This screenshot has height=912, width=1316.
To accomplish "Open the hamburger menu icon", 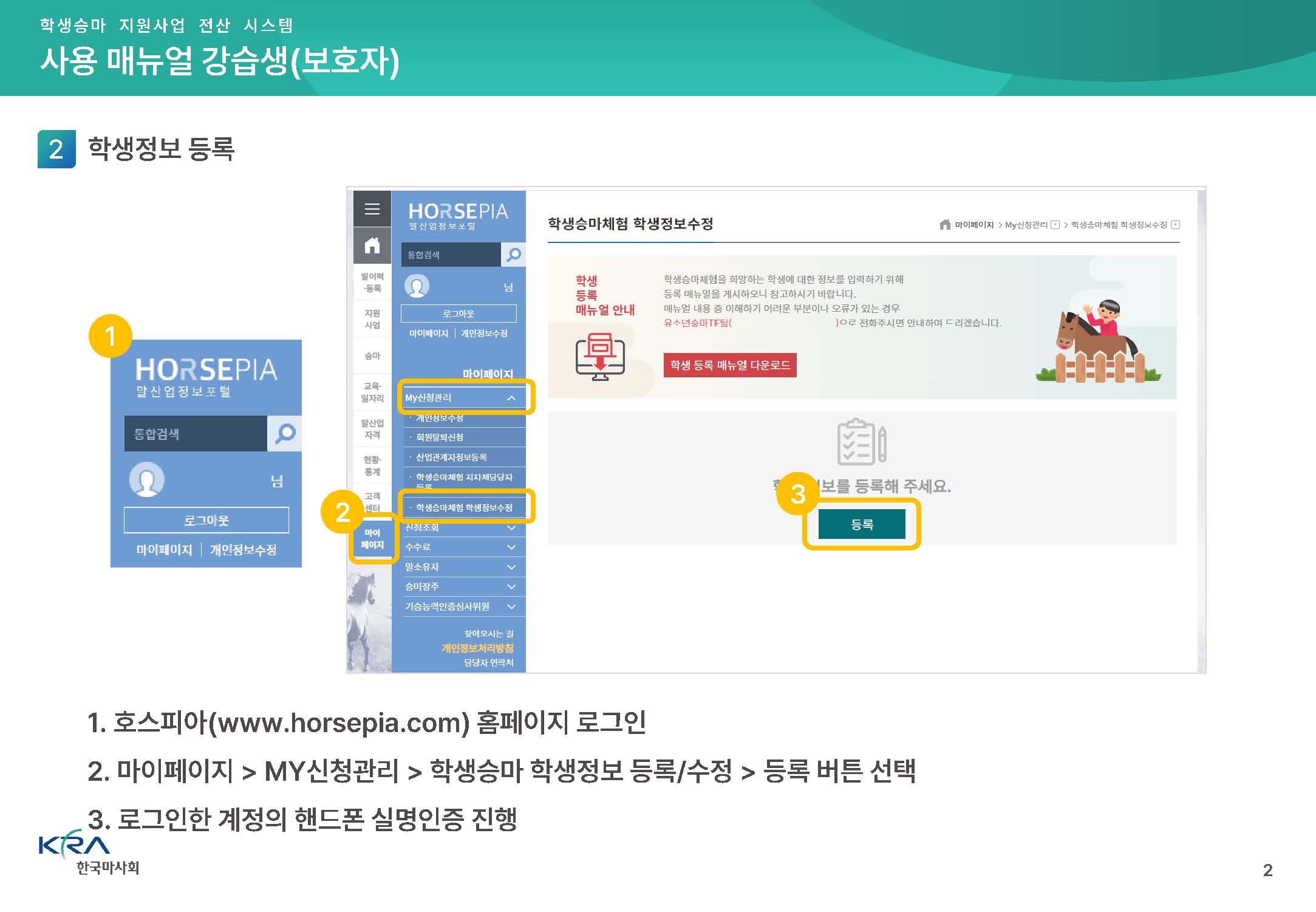I will click(372, 209).
